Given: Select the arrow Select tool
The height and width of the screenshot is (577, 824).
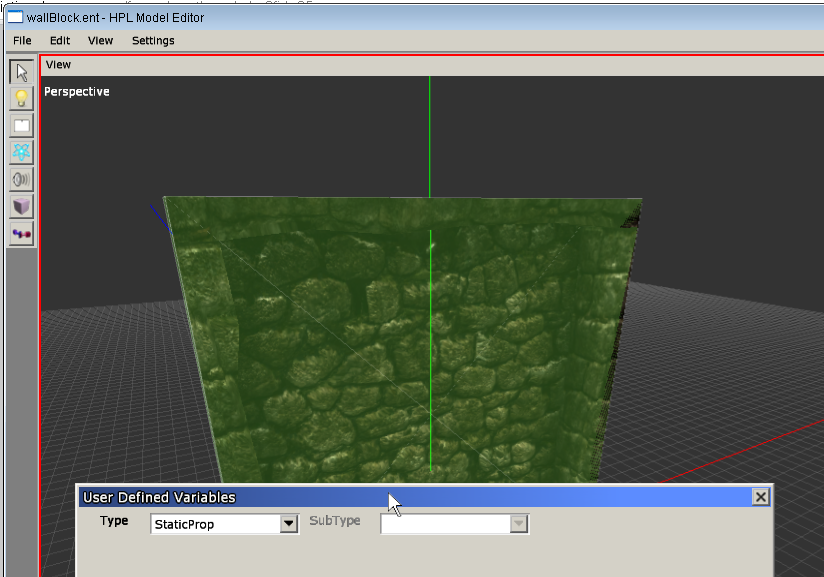Looking at the screenshot, I should pyautogui.click(x=21, y=72).
